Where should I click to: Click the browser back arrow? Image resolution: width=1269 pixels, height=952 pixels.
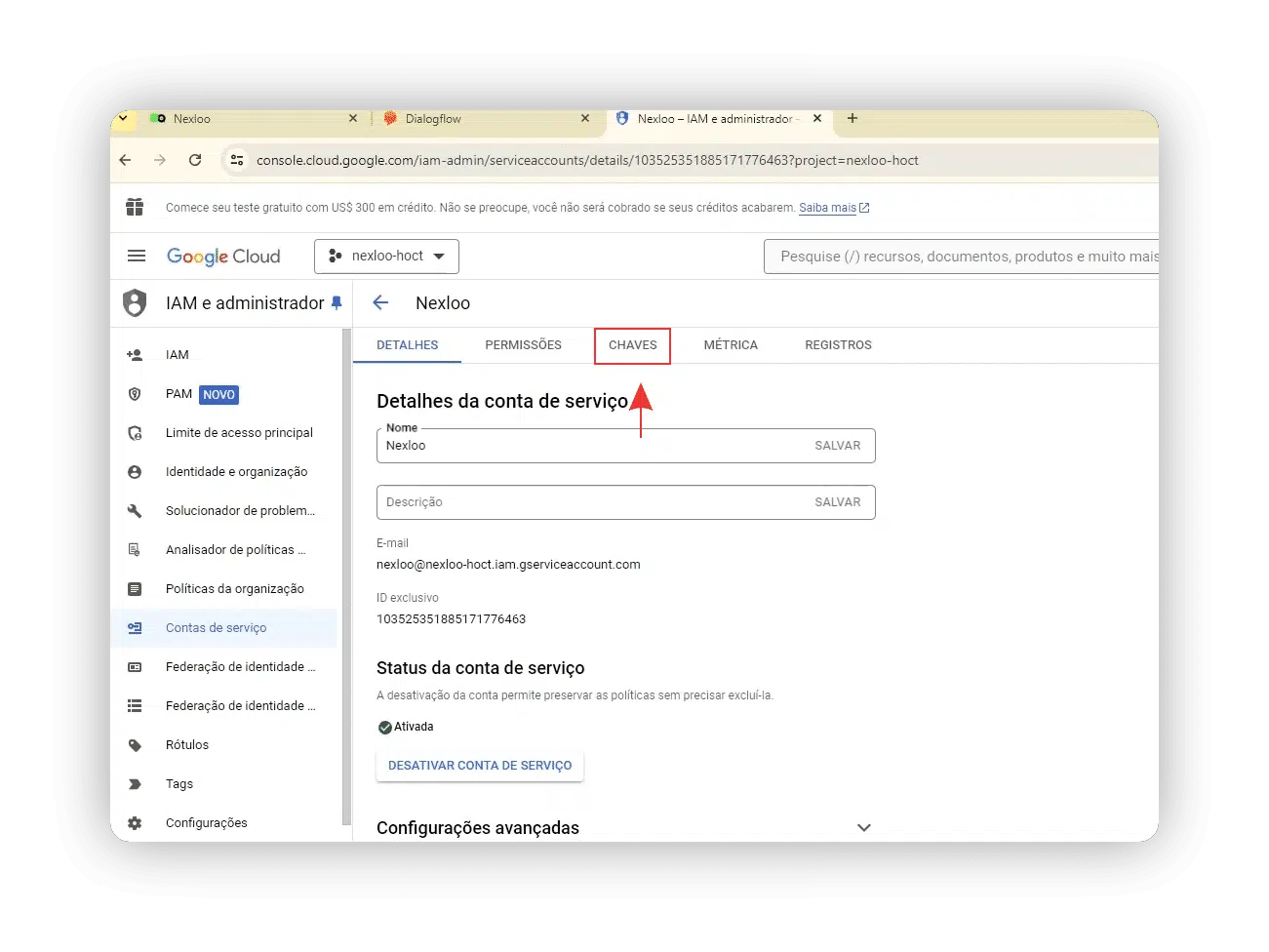coord(125,160)
